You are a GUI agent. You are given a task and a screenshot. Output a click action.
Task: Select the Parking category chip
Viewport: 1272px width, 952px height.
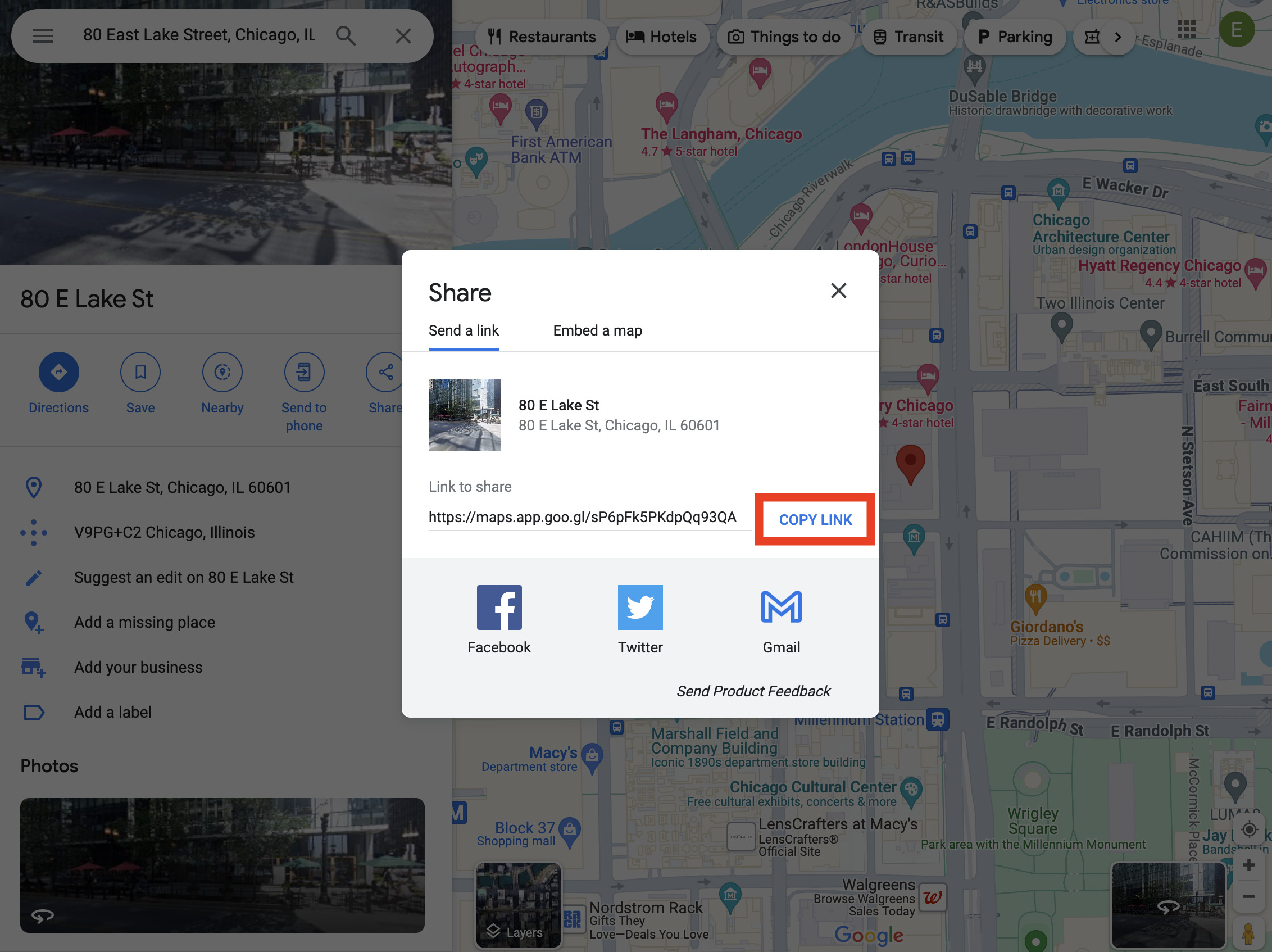click(x=1015, y=37)
